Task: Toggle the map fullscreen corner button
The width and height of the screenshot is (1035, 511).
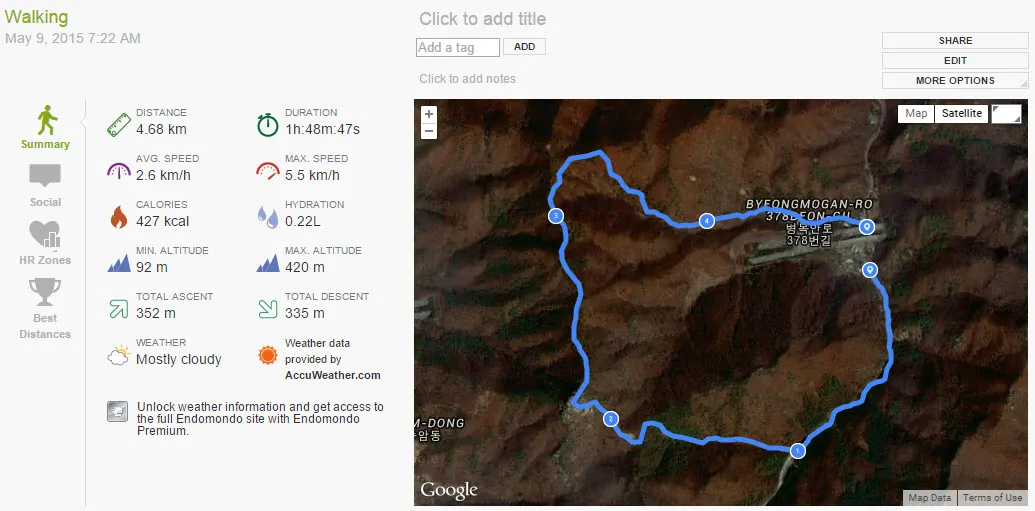Action: (x=1006, y=113)
